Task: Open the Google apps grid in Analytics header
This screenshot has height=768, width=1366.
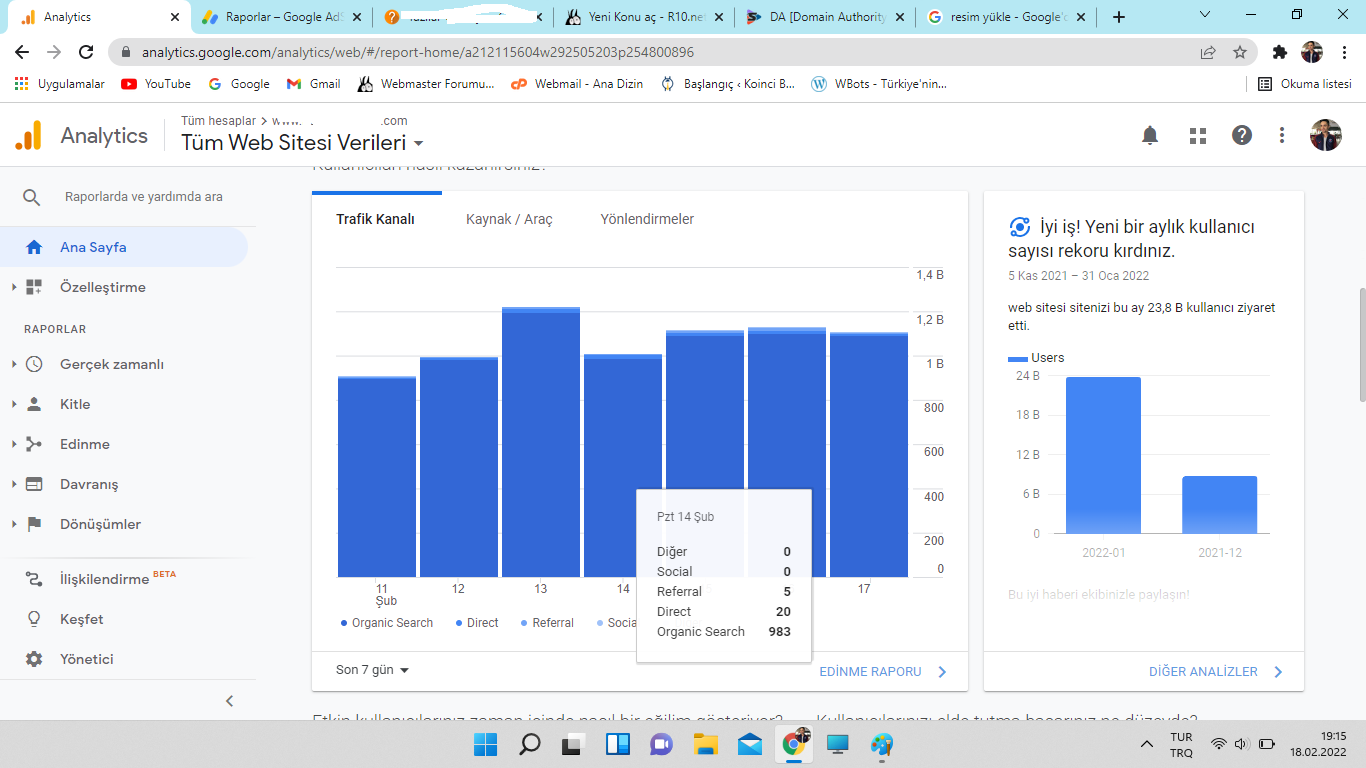Action: [1197, 135]
